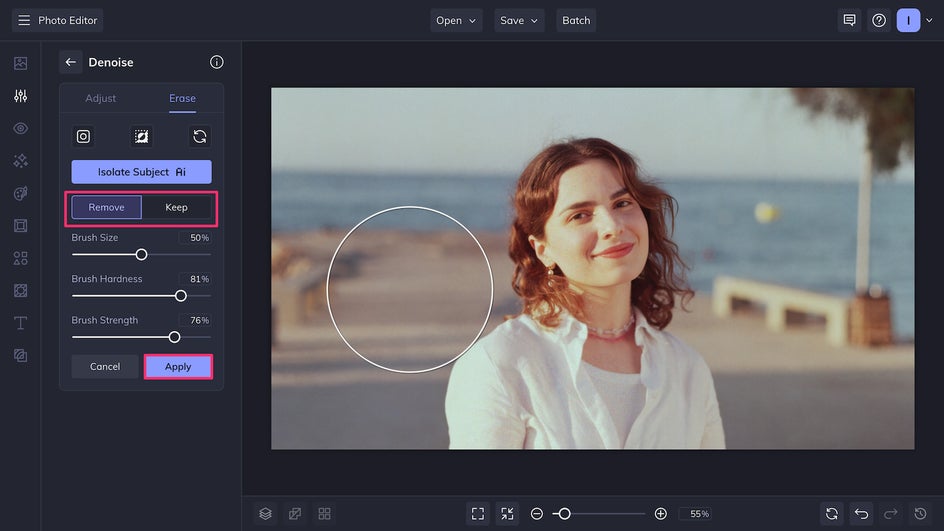The image size is (944, 531).
Task: Click the back arrow beside Denoise
Action: (x=71, y=62)
